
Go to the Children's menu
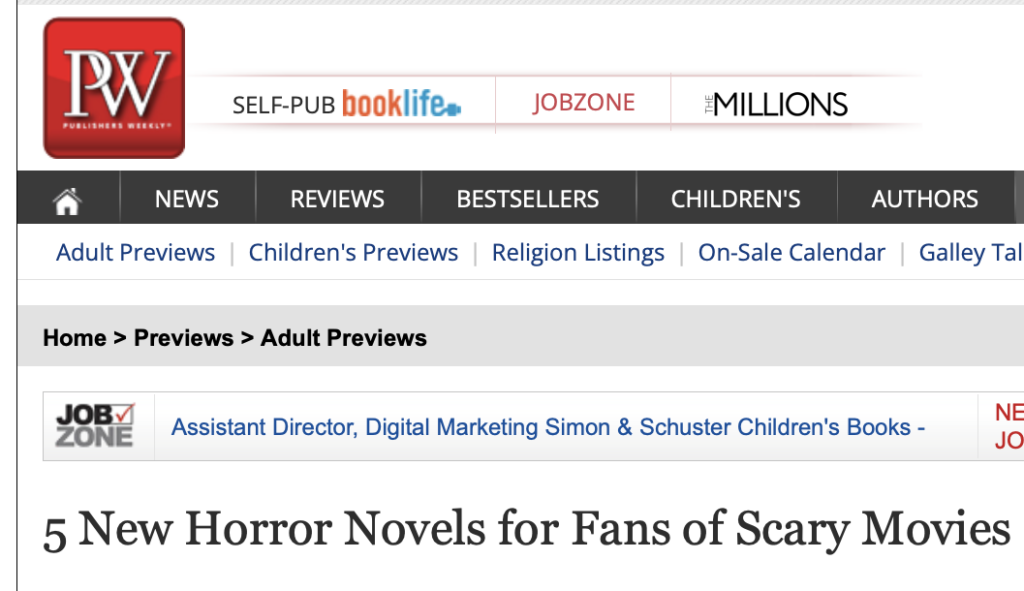click(735, 199)
